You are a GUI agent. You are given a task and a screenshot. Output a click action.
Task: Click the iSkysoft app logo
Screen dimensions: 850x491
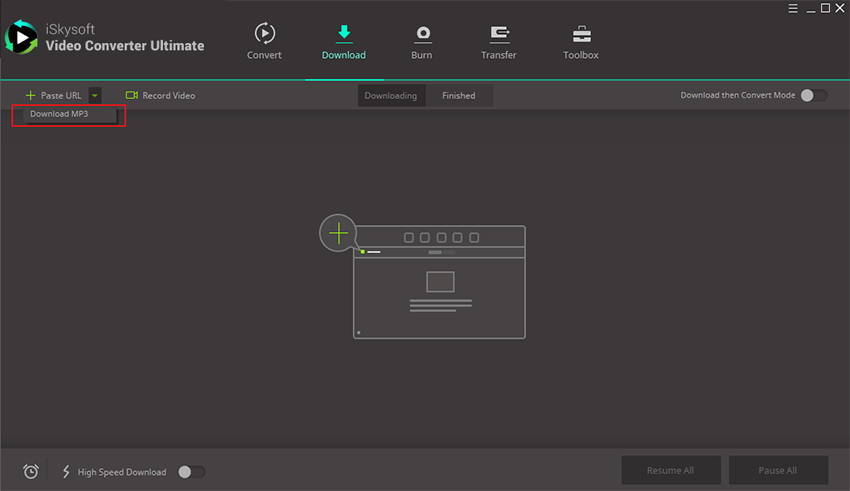point(21,38)
